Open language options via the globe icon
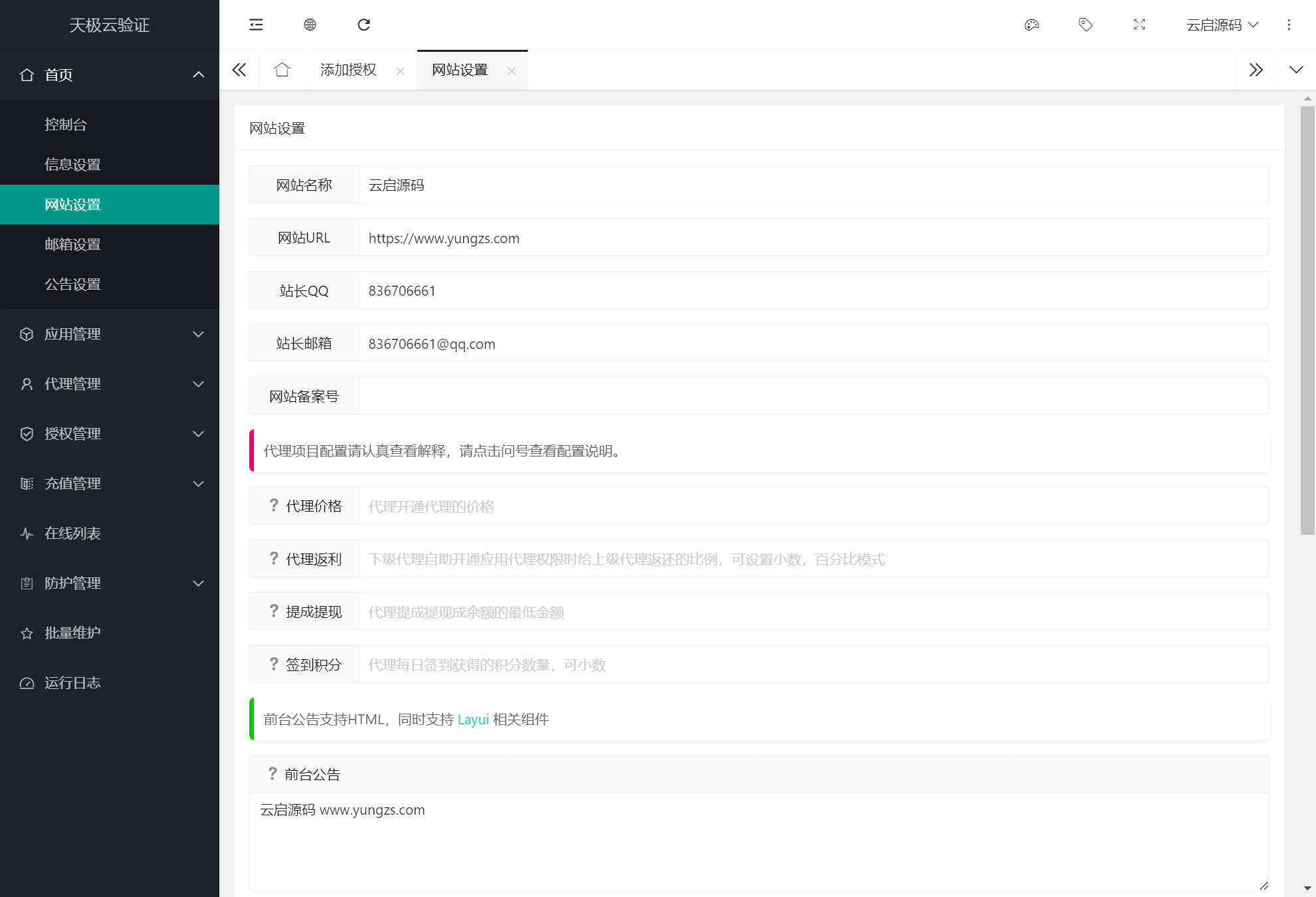 [309, 25]
